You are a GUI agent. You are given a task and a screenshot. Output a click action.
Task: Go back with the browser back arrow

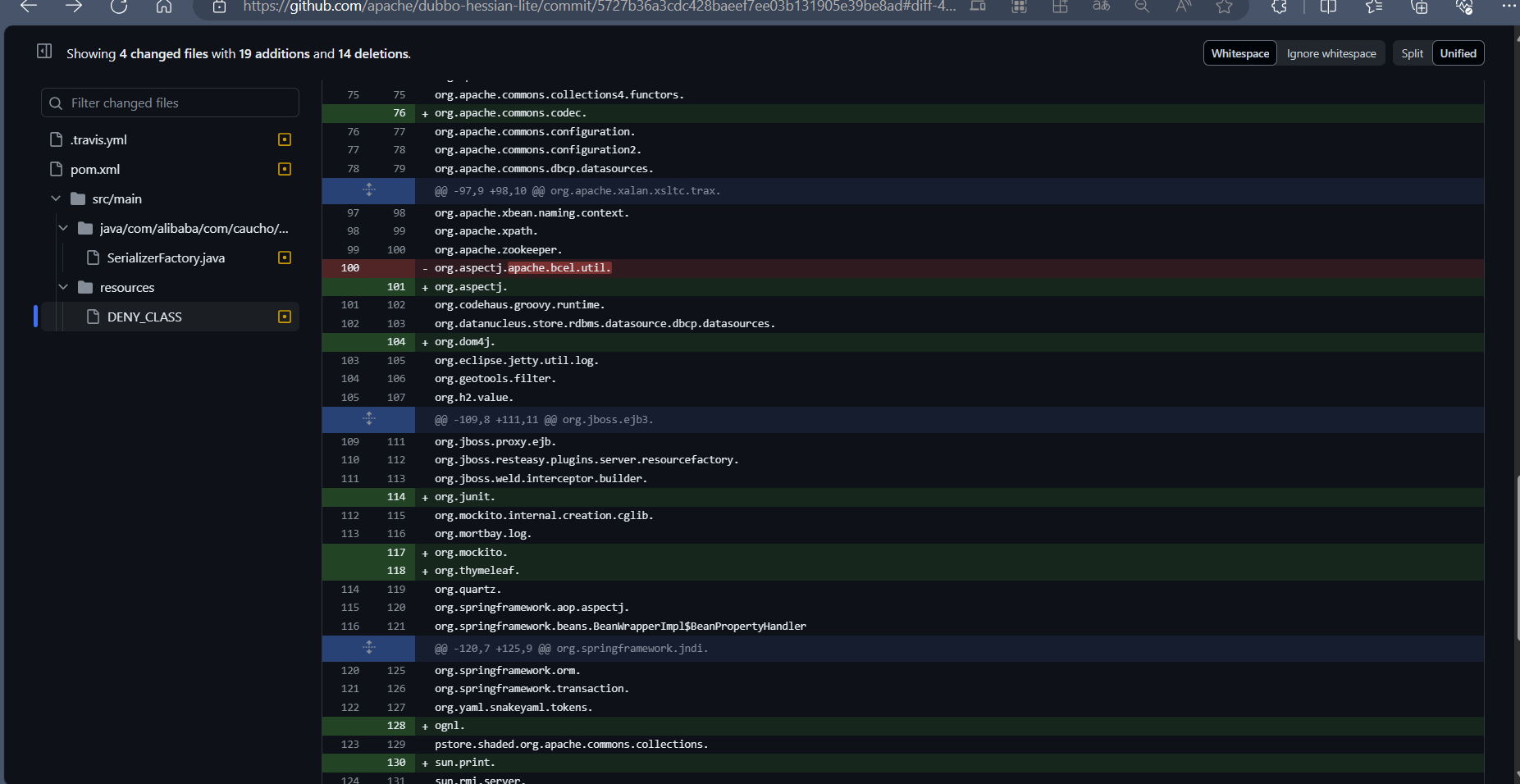(29, 7)
